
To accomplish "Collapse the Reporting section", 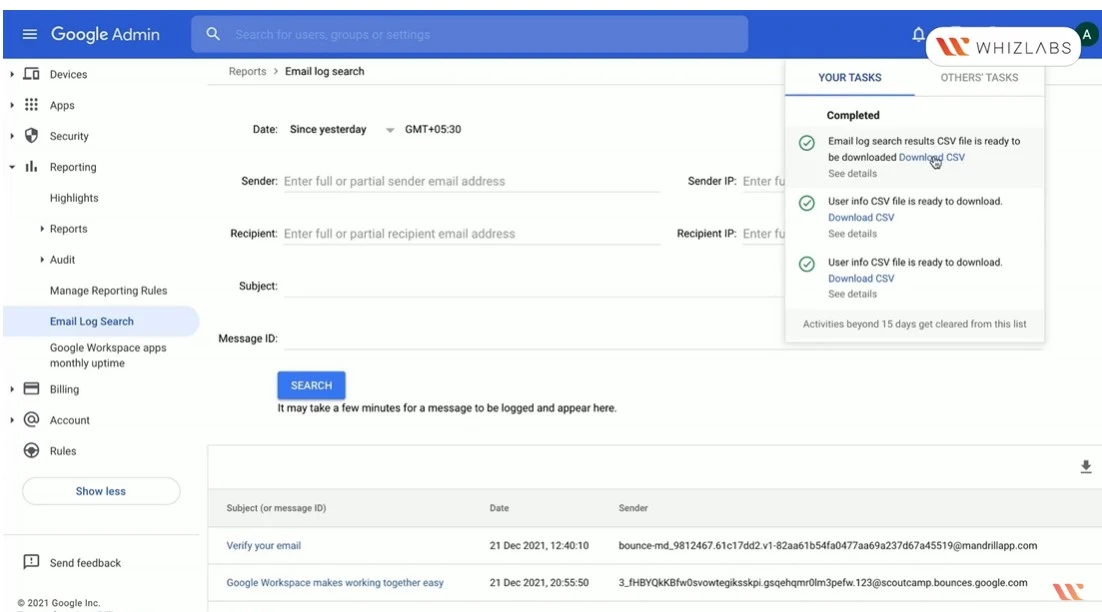I will click(x=12, y=167).
